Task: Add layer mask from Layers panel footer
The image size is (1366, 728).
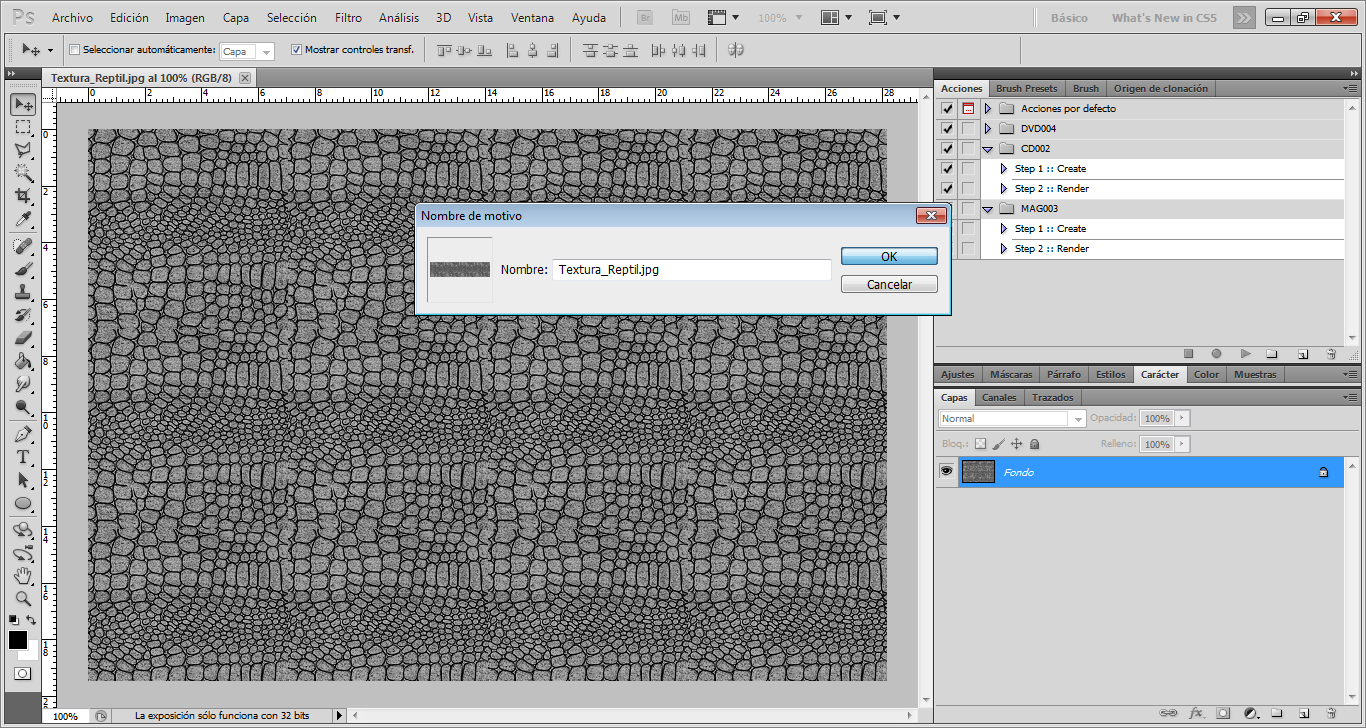Action: pyautogui.click(x=1223, y=714)
